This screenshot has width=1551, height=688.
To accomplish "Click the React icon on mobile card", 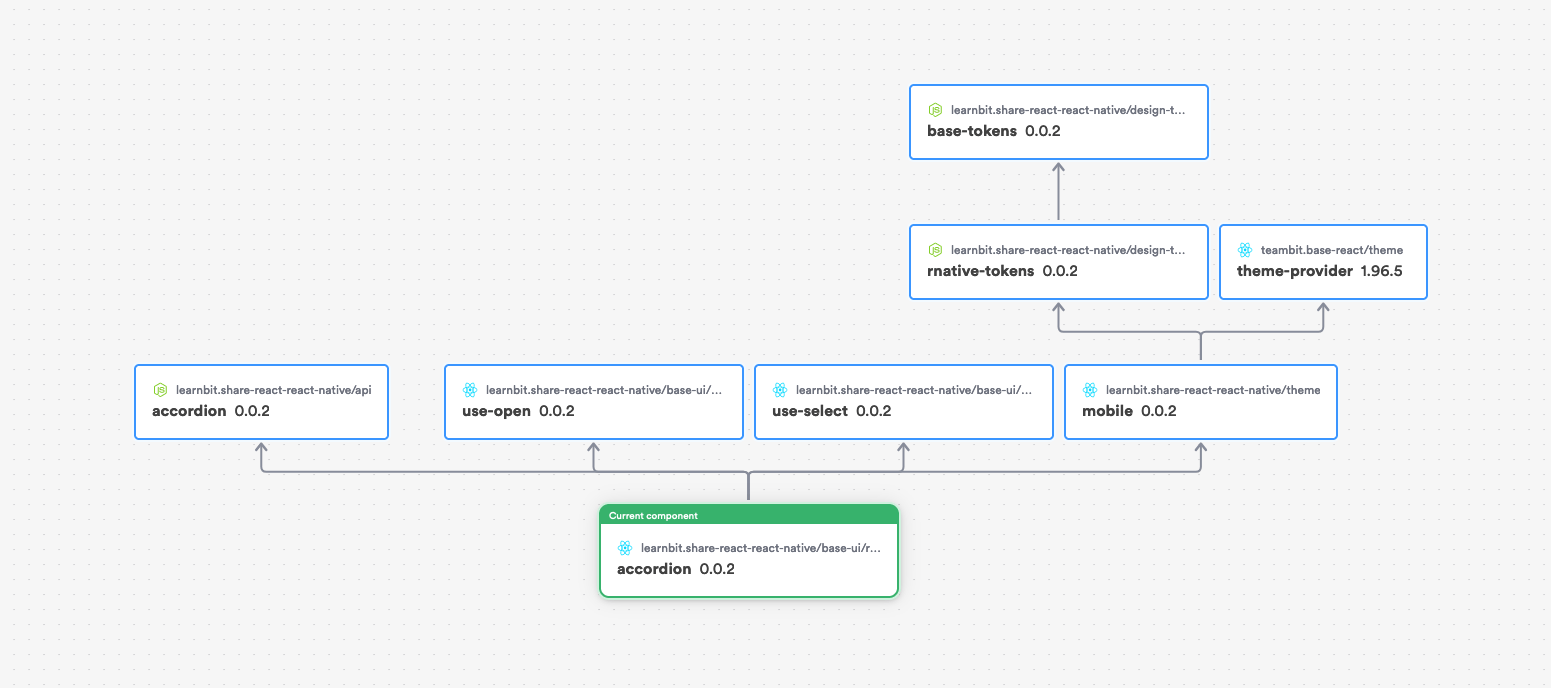I will 1089,390.
